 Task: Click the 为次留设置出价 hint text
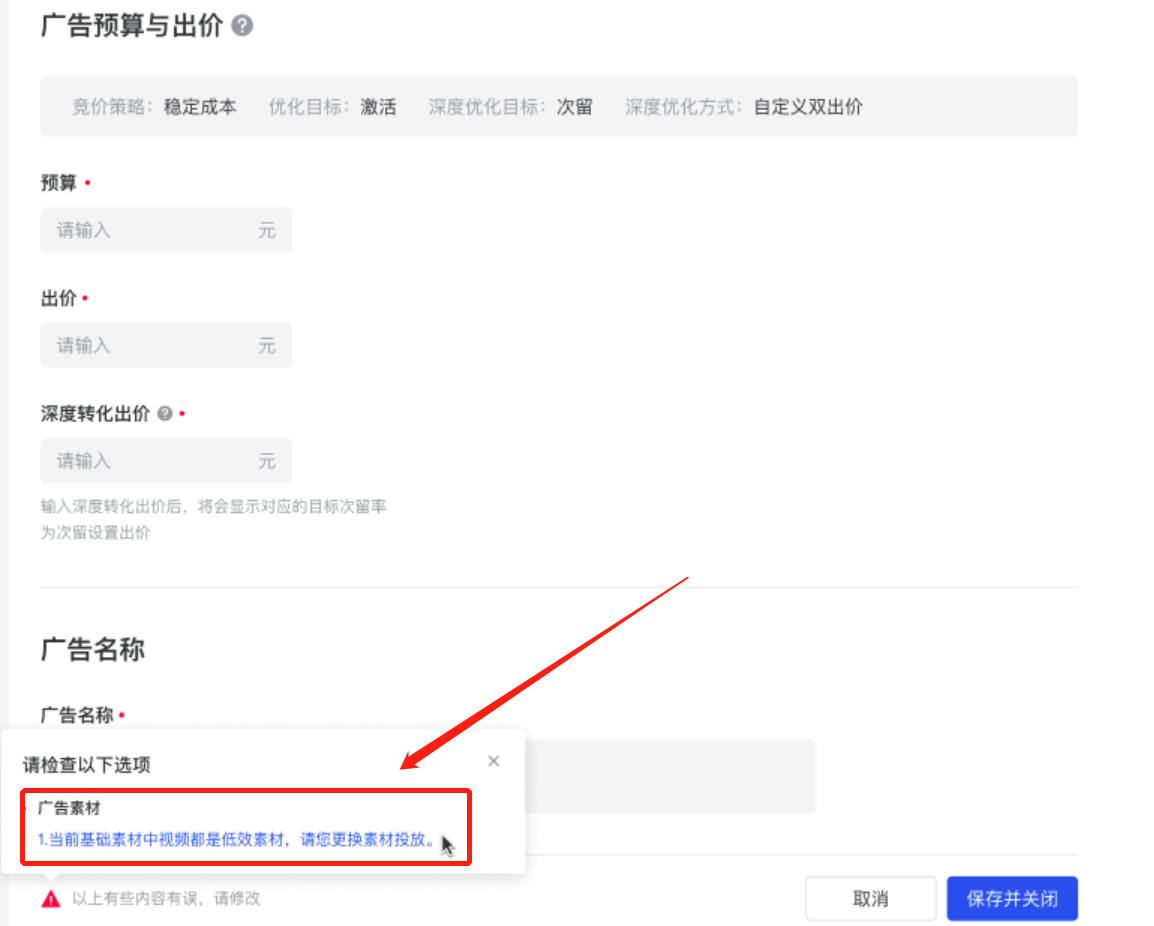pos(96,533)
